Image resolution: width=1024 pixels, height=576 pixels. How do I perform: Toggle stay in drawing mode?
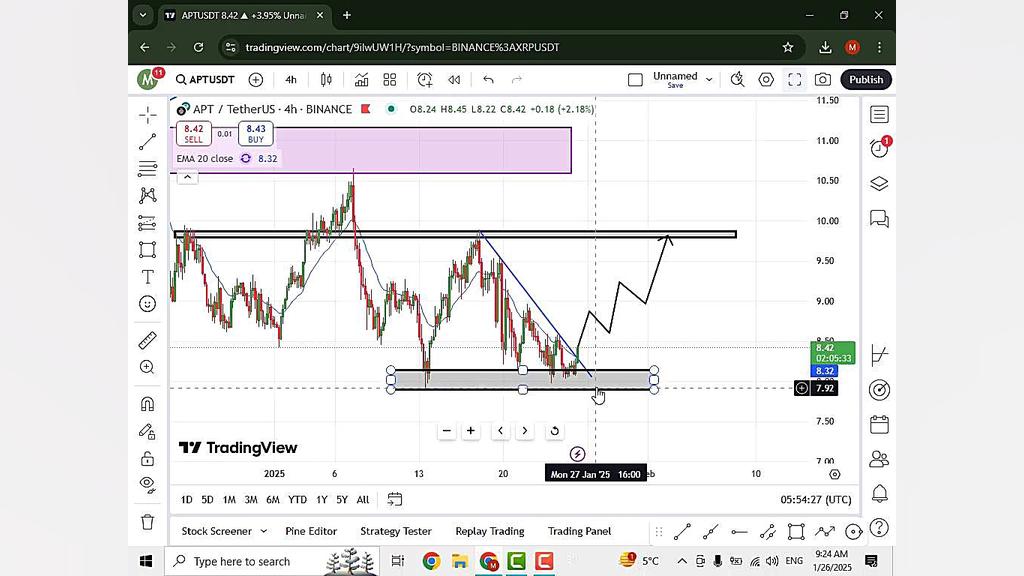tap(148, 431)
